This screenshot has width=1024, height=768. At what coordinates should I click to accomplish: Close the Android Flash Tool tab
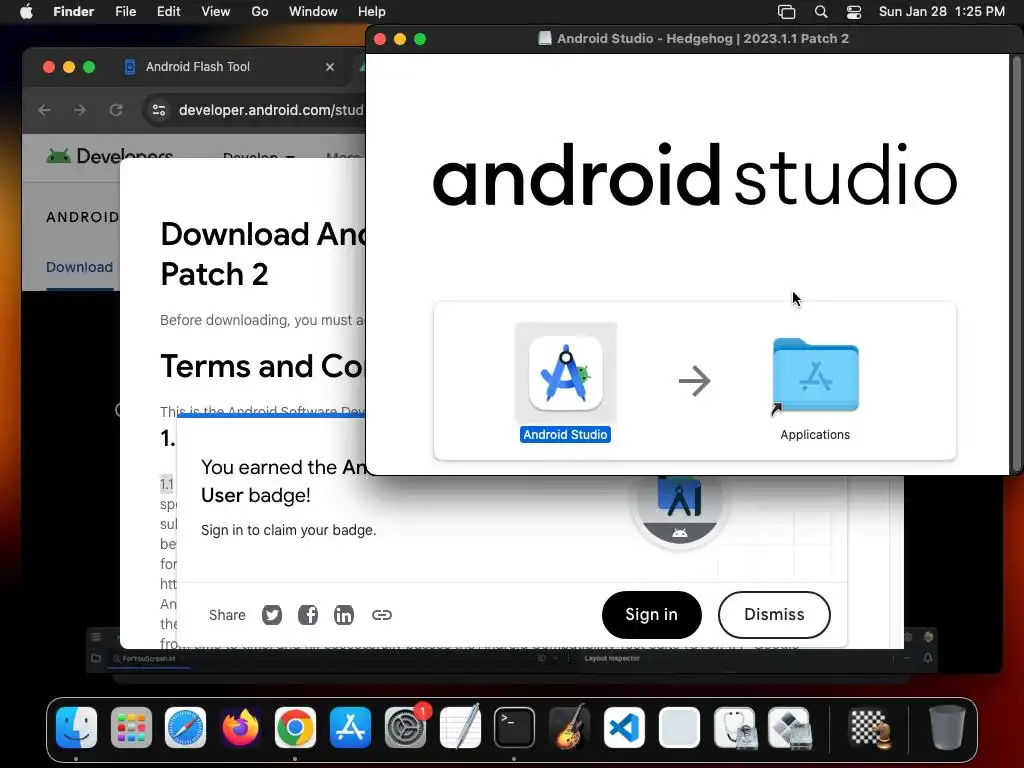click(x=330, y=67)
